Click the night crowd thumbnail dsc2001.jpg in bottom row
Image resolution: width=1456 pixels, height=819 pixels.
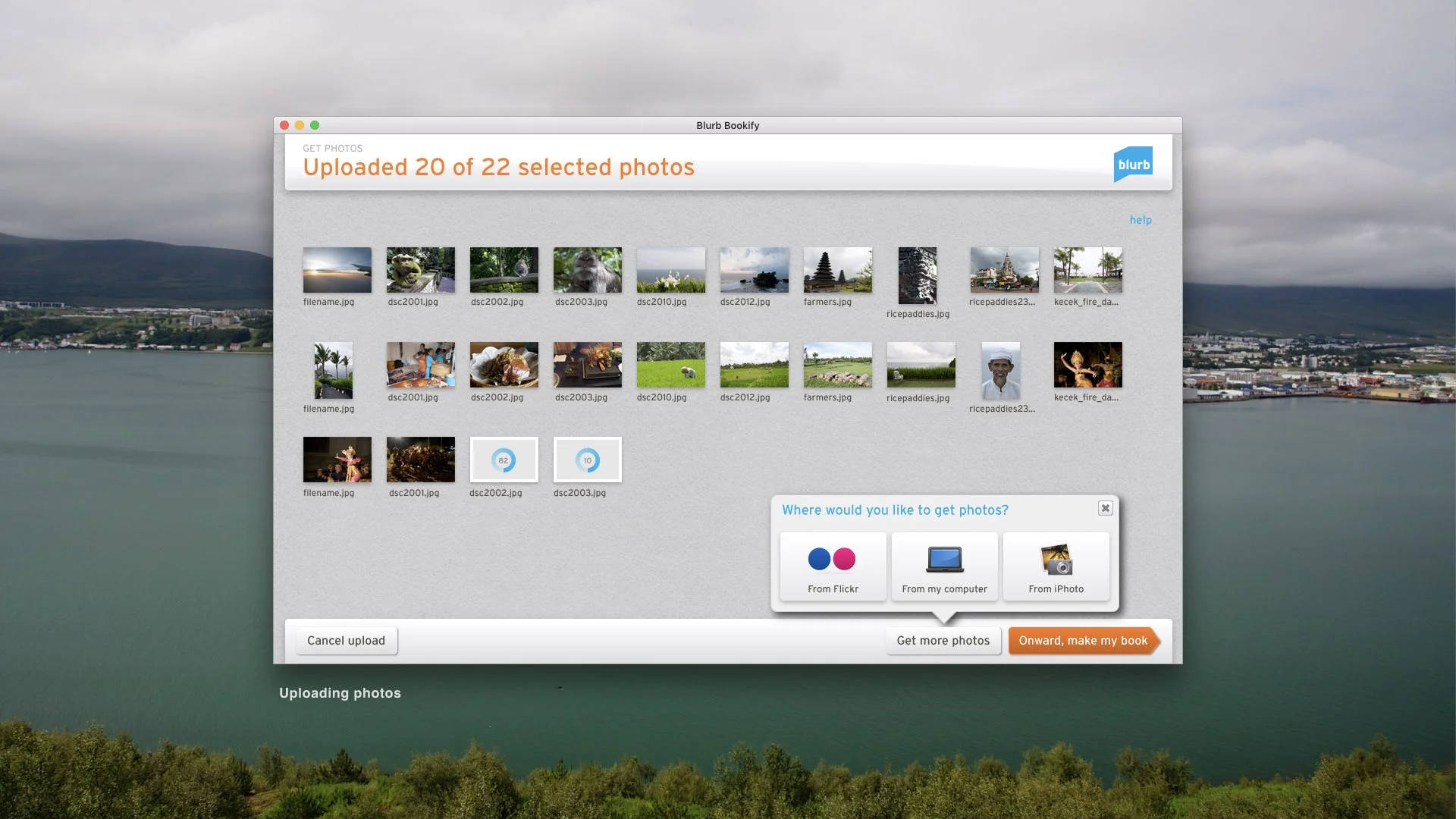[420, 460]
